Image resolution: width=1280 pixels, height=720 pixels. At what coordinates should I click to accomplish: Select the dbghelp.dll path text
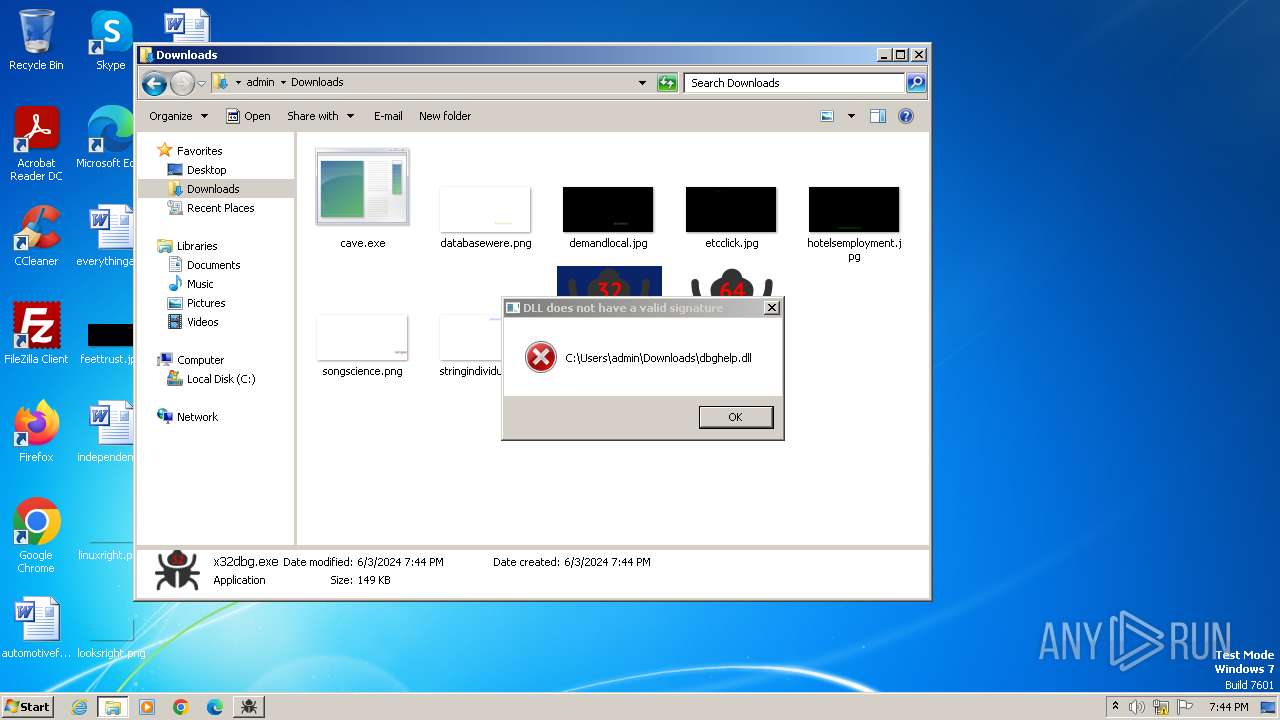pyautogui.click(x=658, y=357)
